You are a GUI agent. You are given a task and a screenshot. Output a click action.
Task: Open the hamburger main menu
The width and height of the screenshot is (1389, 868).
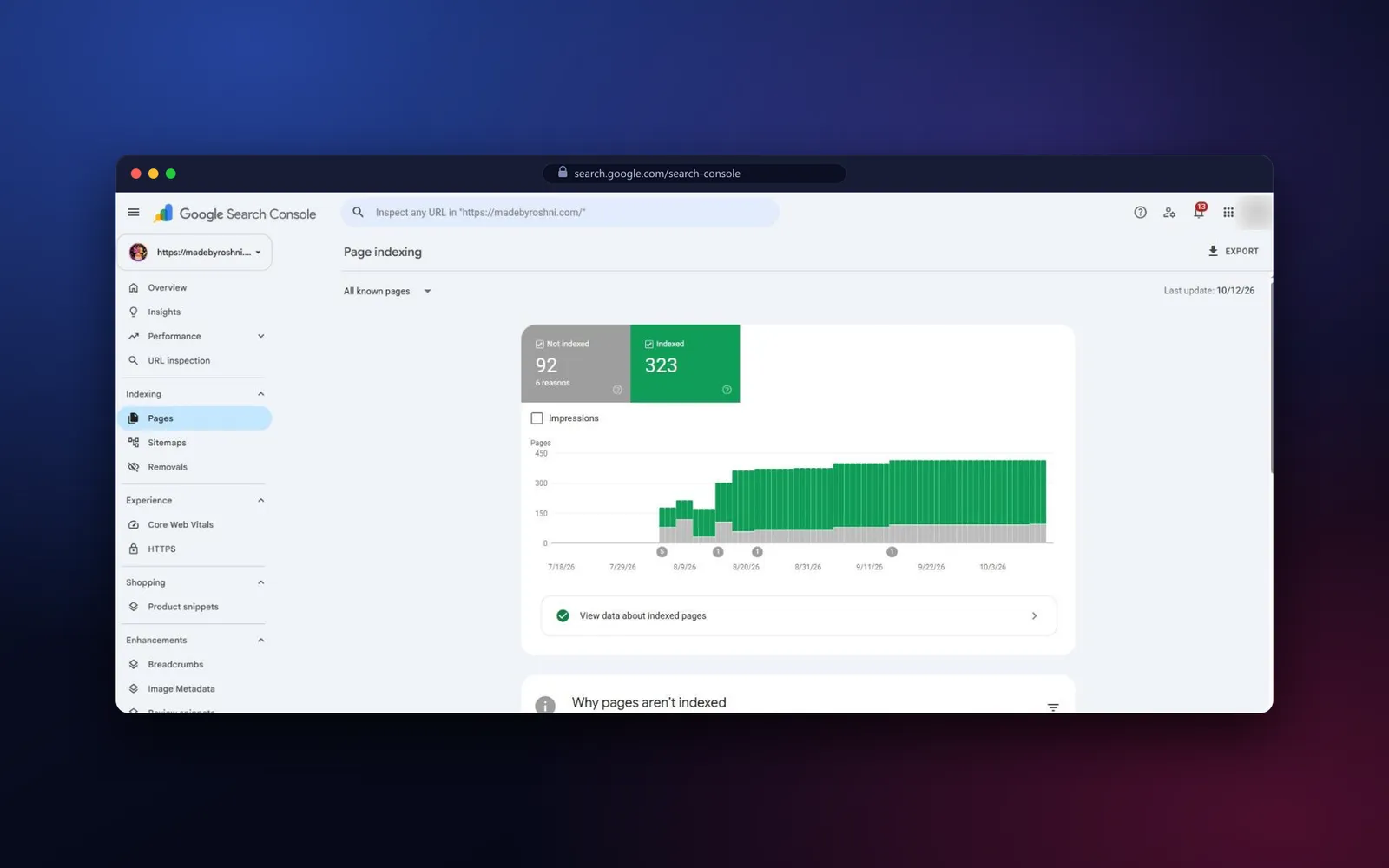click(x=134, y=212)
